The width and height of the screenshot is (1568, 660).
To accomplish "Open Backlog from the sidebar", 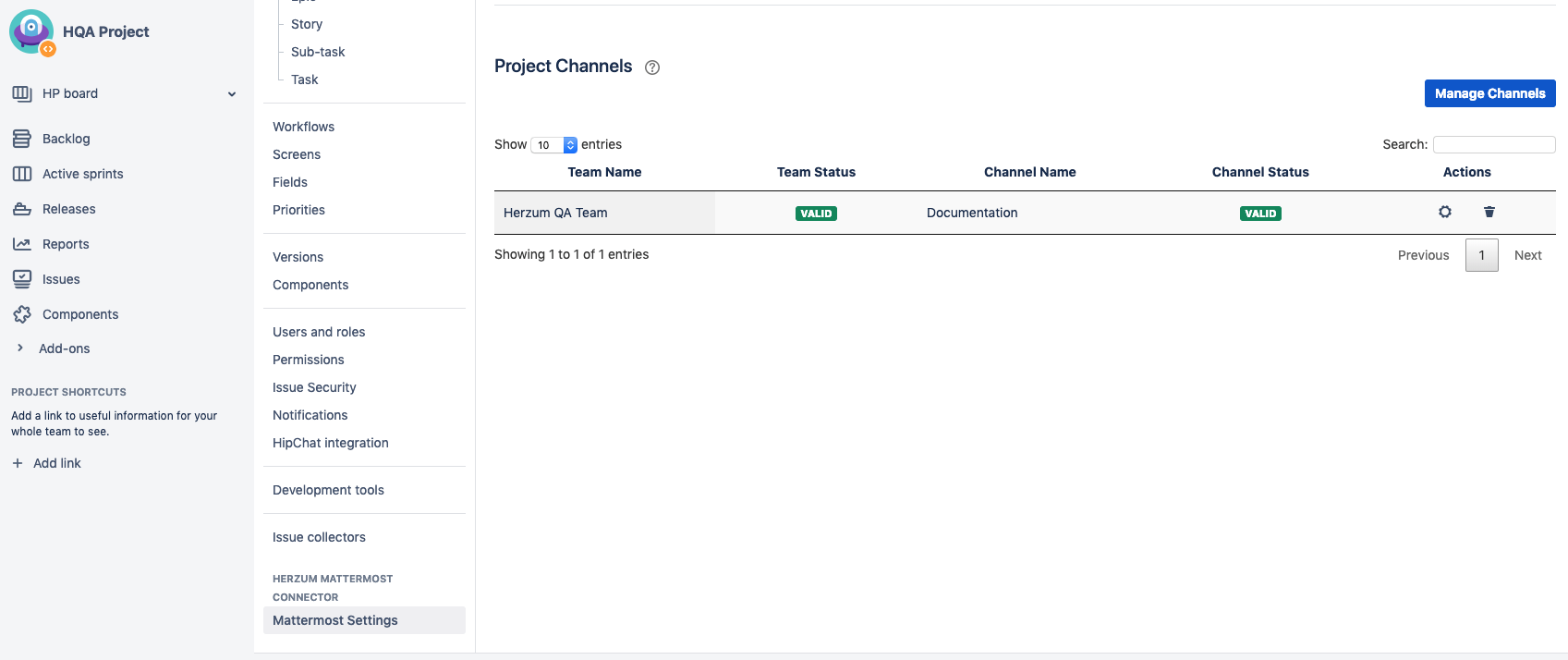I will (x=66, y=139).
